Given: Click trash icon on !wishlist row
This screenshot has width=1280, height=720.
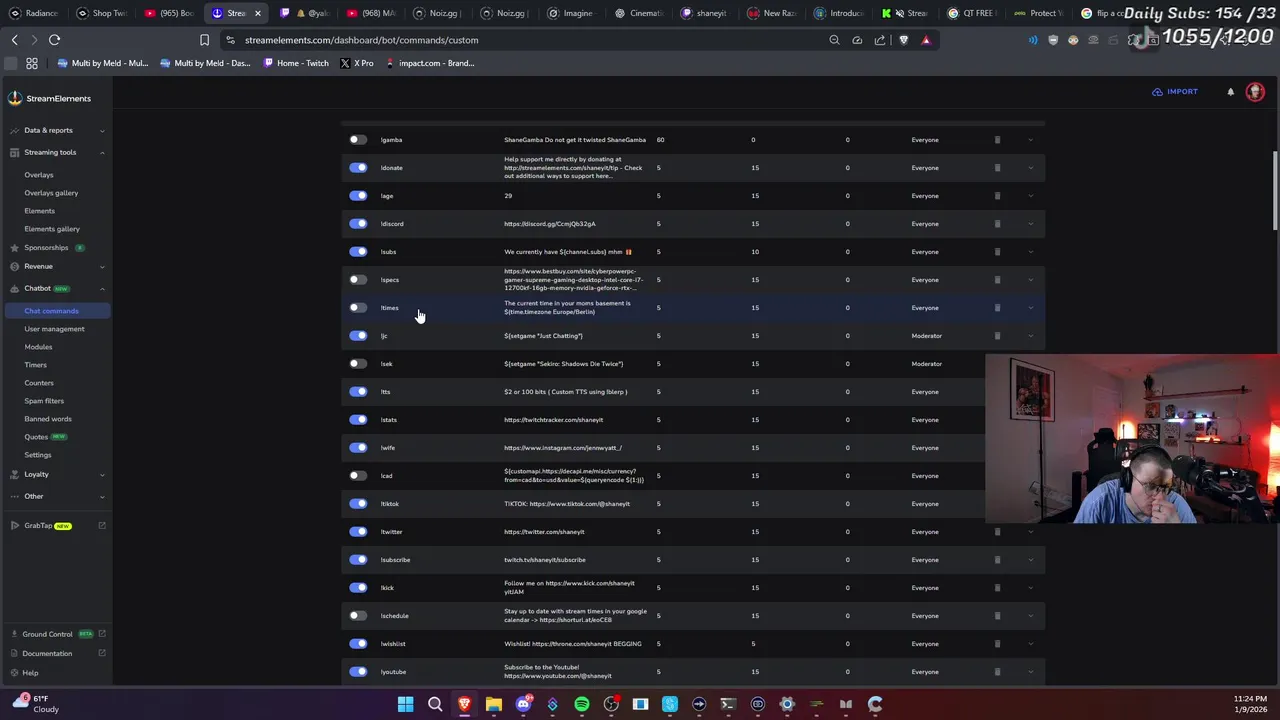Looking at the screenshot, I should tap(997, 644).
